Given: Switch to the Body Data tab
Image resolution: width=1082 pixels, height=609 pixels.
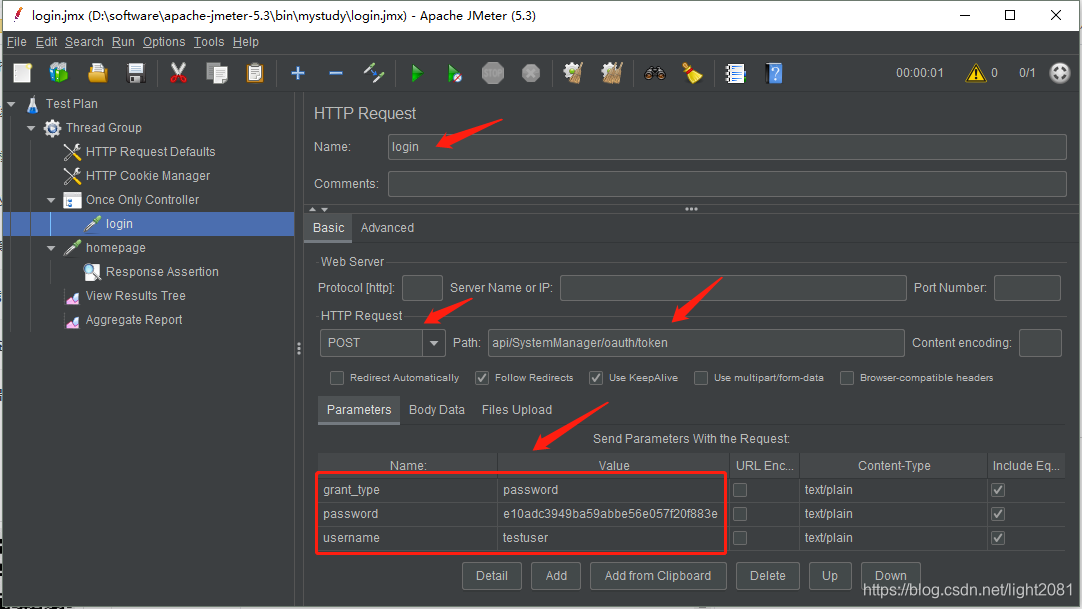Looking at the screenshot, I should (x=437, y=410).
